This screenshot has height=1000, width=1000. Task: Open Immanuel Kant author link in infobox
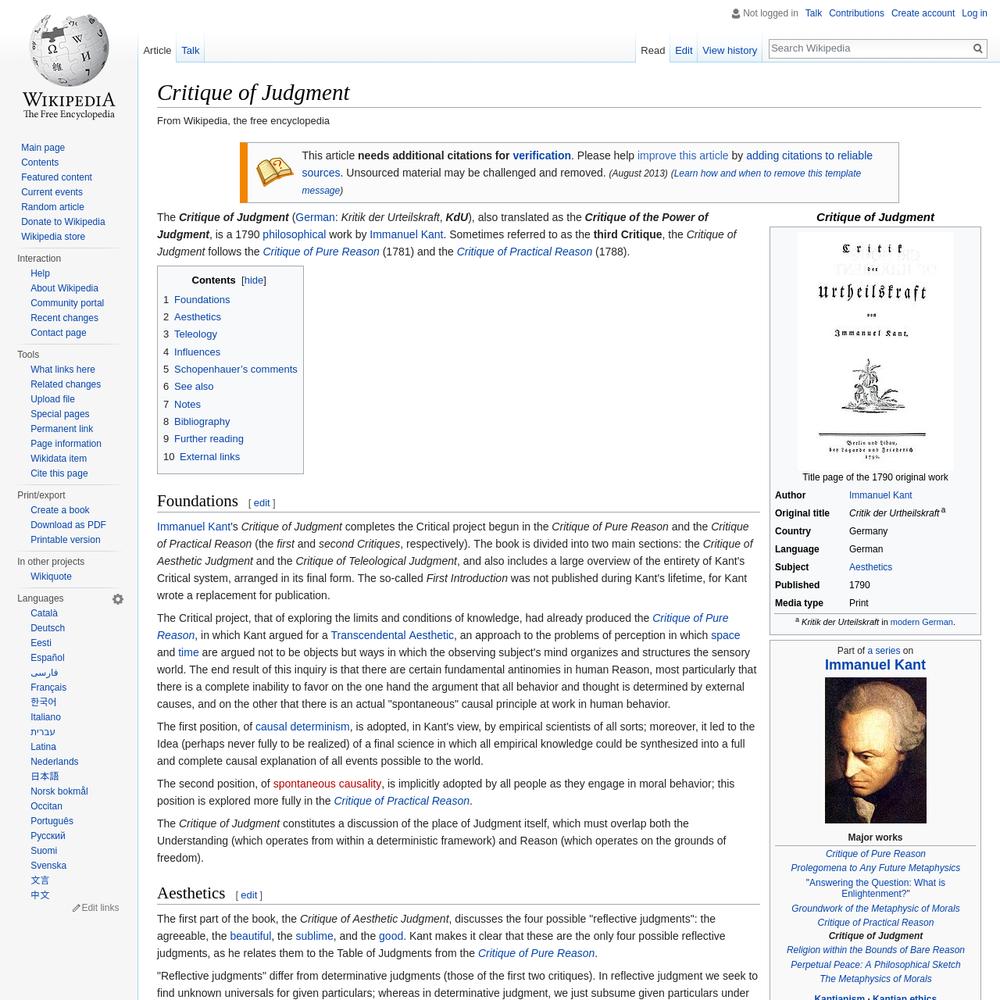coord(880,496)
